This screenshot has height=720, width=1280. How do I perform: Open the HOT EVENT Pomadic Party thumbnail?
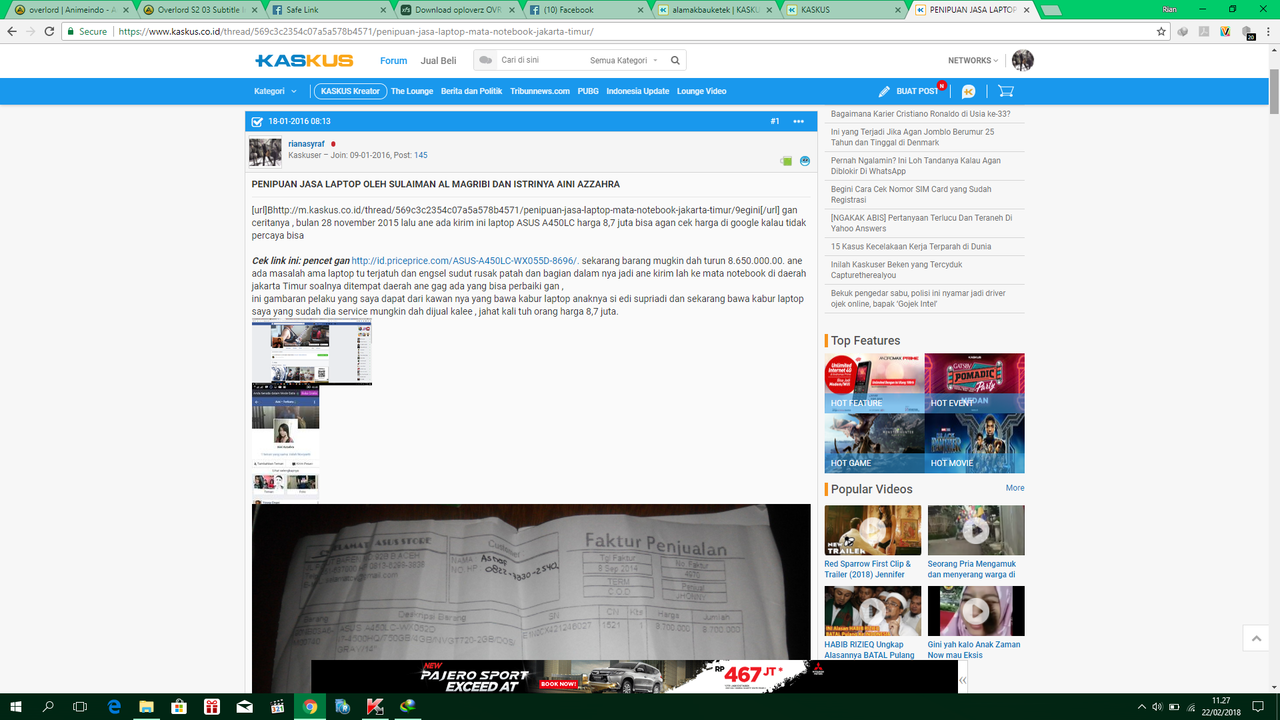pyautogui.click(x=975, y=383)
